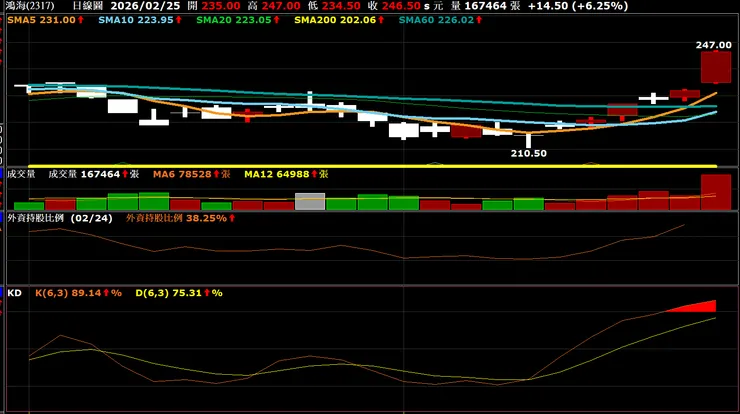Click the date 2026/02/25

point(145,6)
